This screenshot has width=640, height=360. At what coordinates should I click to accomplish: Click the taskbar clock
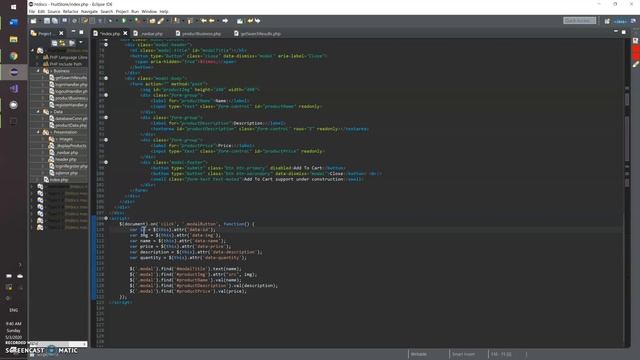click(13, 330)
